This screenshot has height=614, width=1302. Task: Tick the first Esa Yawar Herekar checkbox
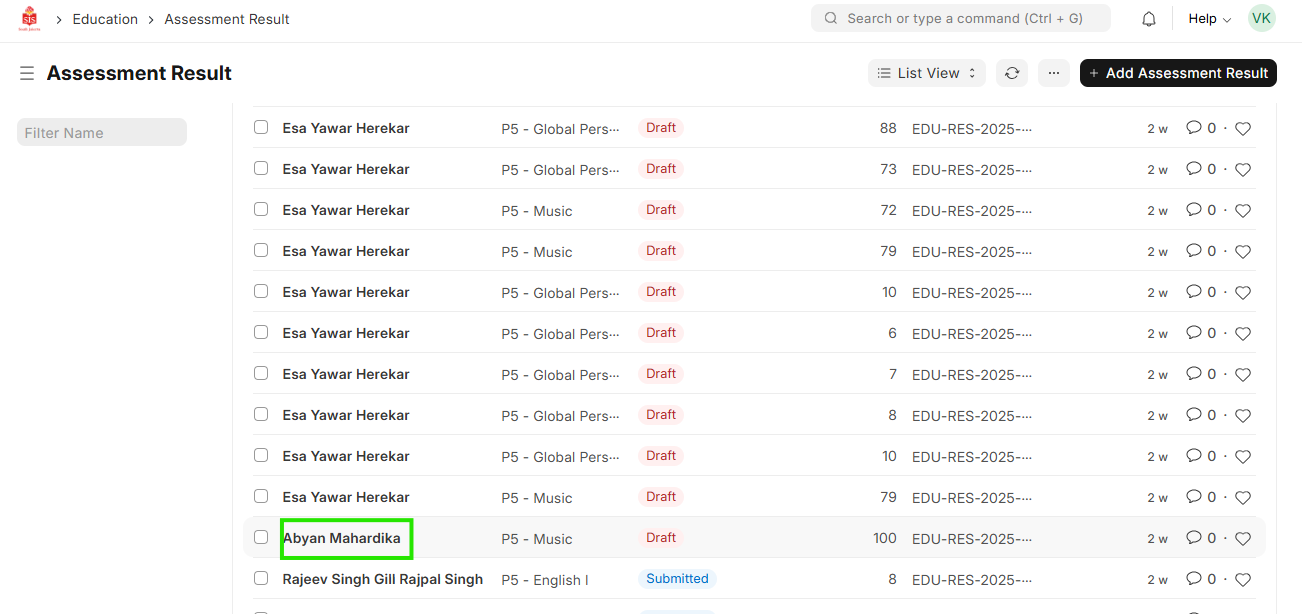point(261,127)
